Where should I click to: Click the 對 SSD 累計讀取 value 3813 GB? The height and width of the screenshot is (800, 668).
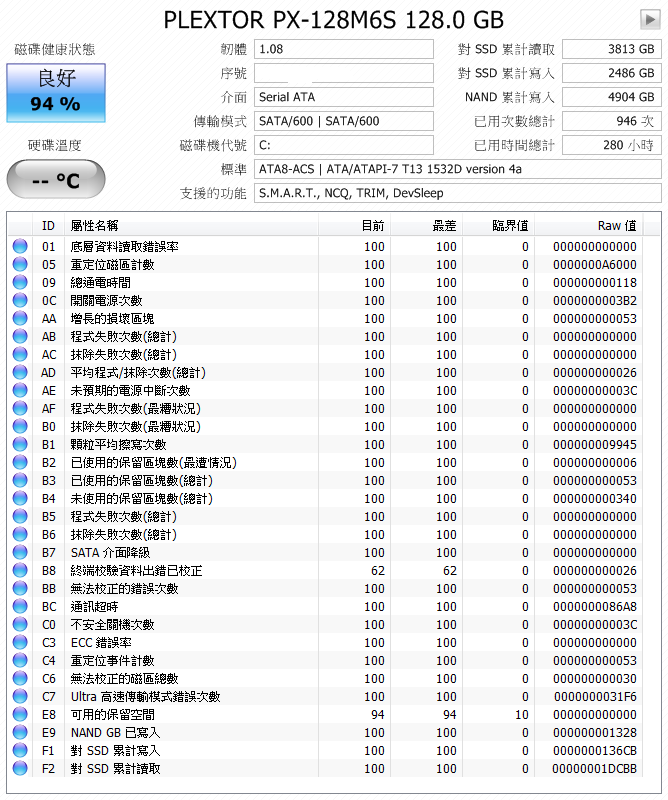(612, 49)
